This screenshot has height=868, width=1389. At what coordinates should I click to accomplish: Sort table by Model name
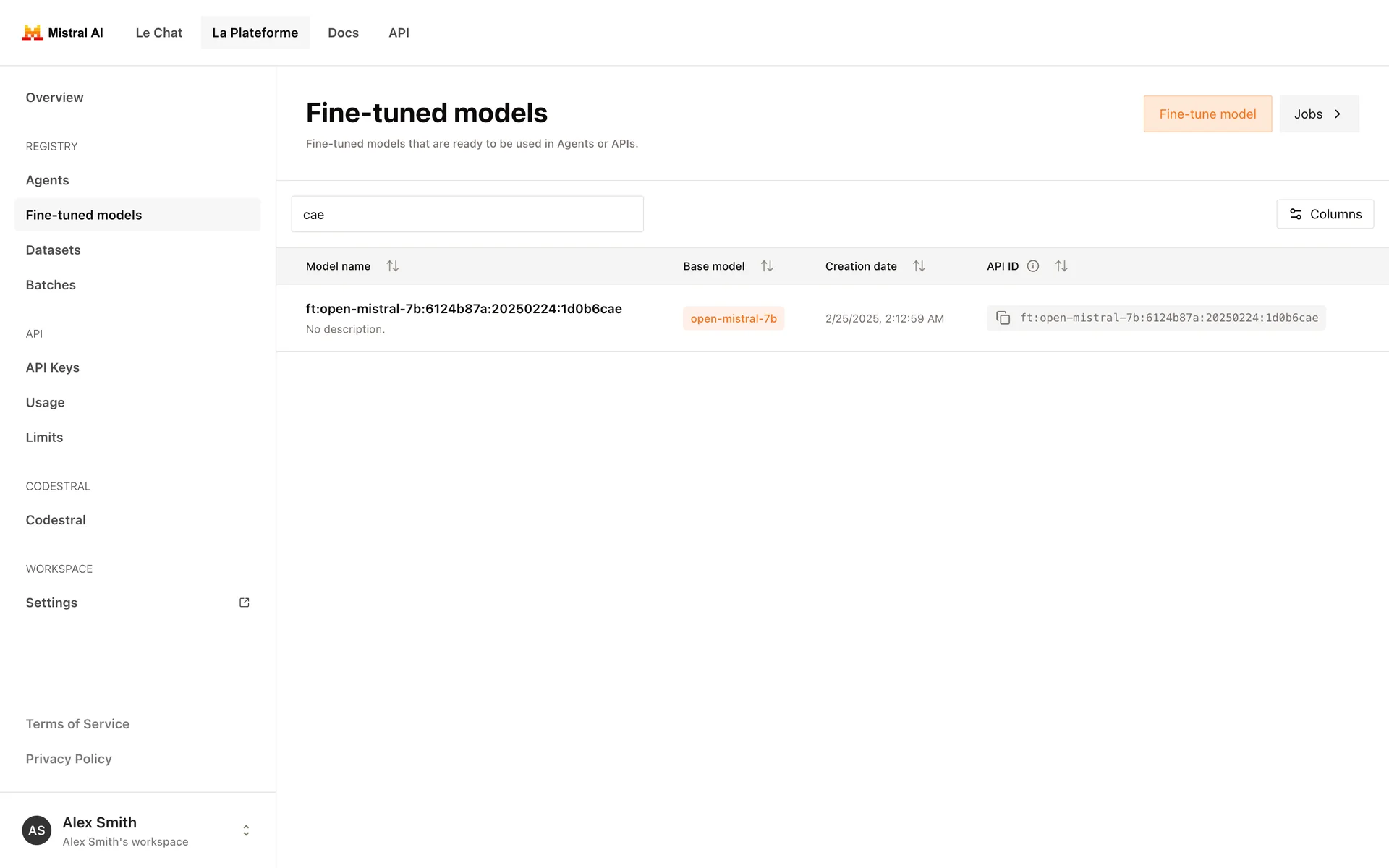pos(393,266)
